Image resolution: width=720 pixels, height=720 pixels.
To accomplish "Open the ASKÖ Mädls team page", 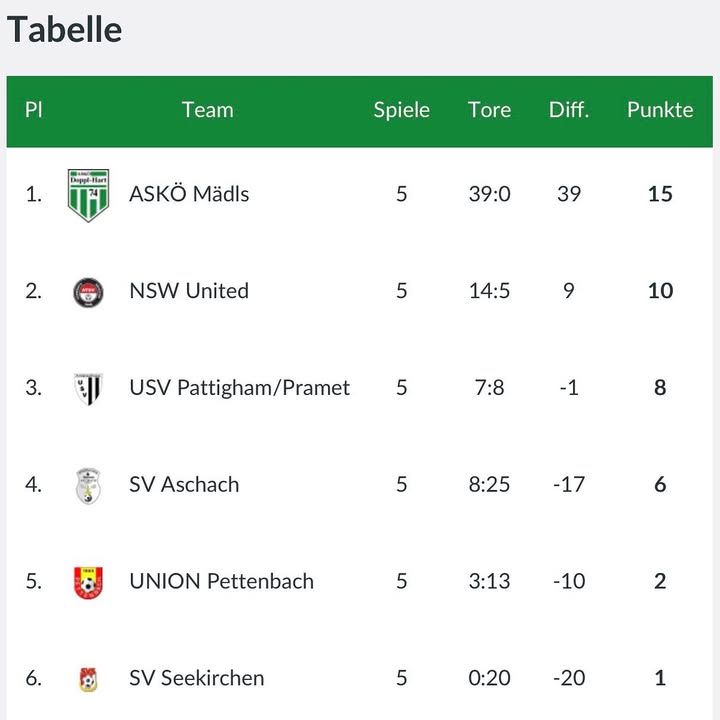I will pos(189,194).
